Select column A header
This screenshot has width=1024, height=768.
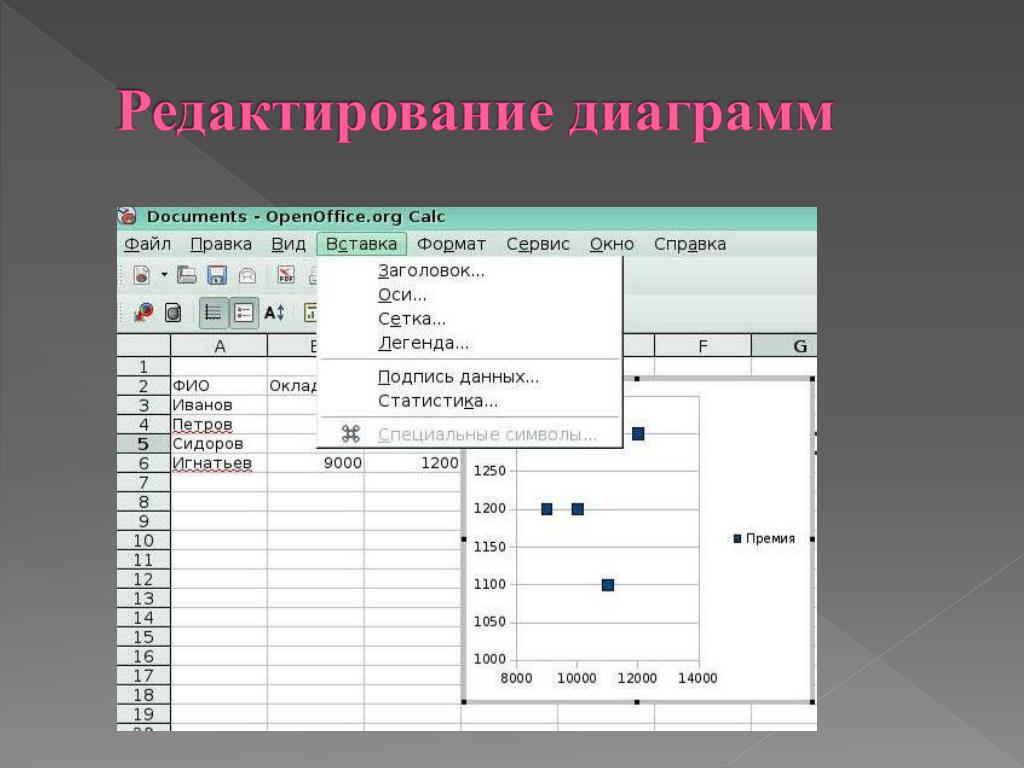click(219, 346)
